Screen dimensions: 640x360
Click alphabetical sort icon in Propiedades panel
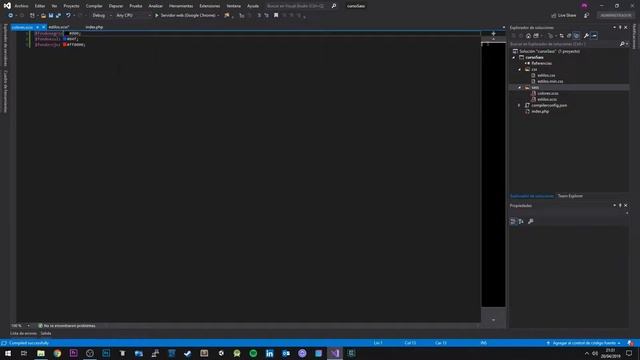521,221
